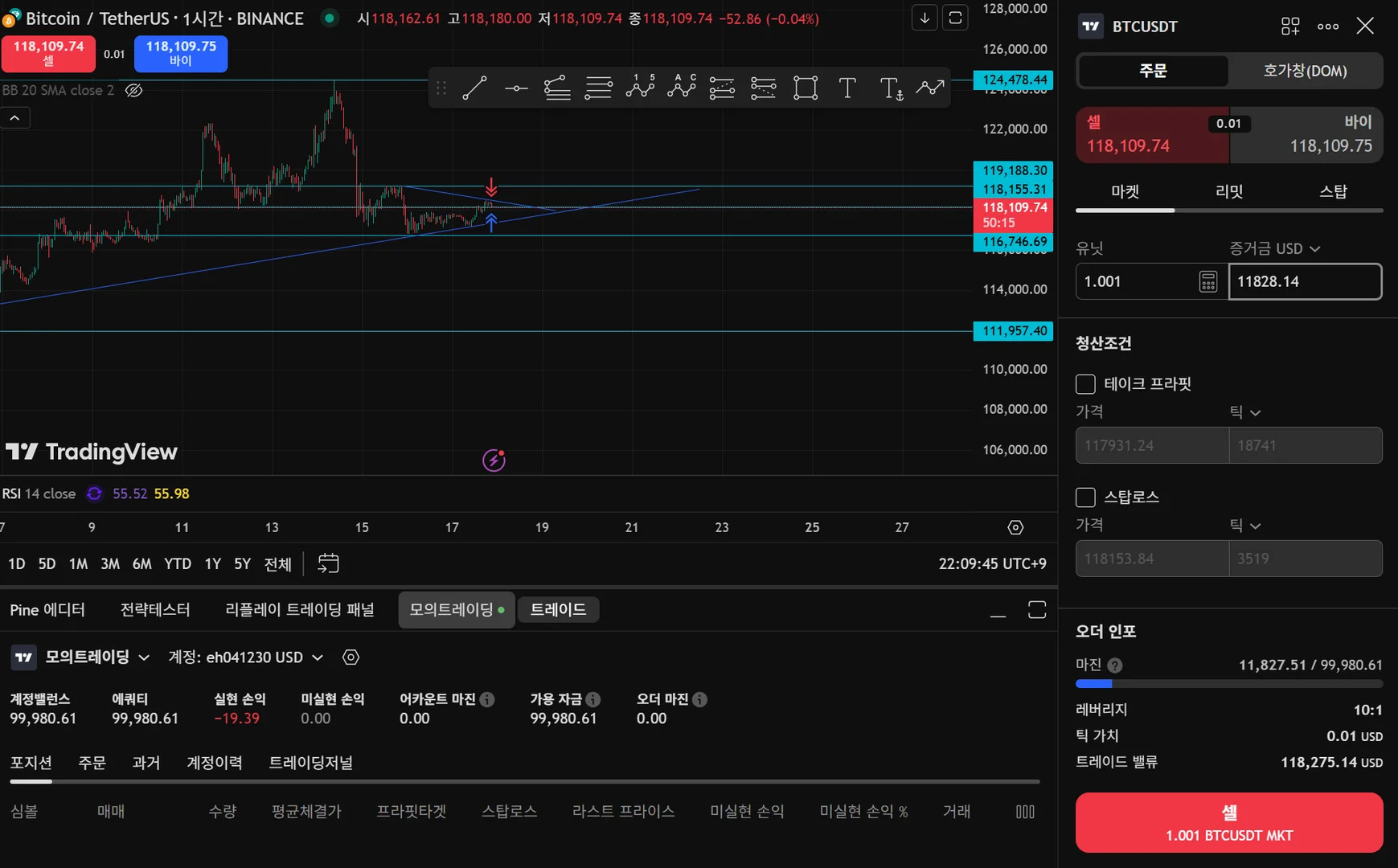Maximize the bottom trading panel
The height and width of the screenshot is (868, 1398).
pyautogui.click(x=1037, y=610)
